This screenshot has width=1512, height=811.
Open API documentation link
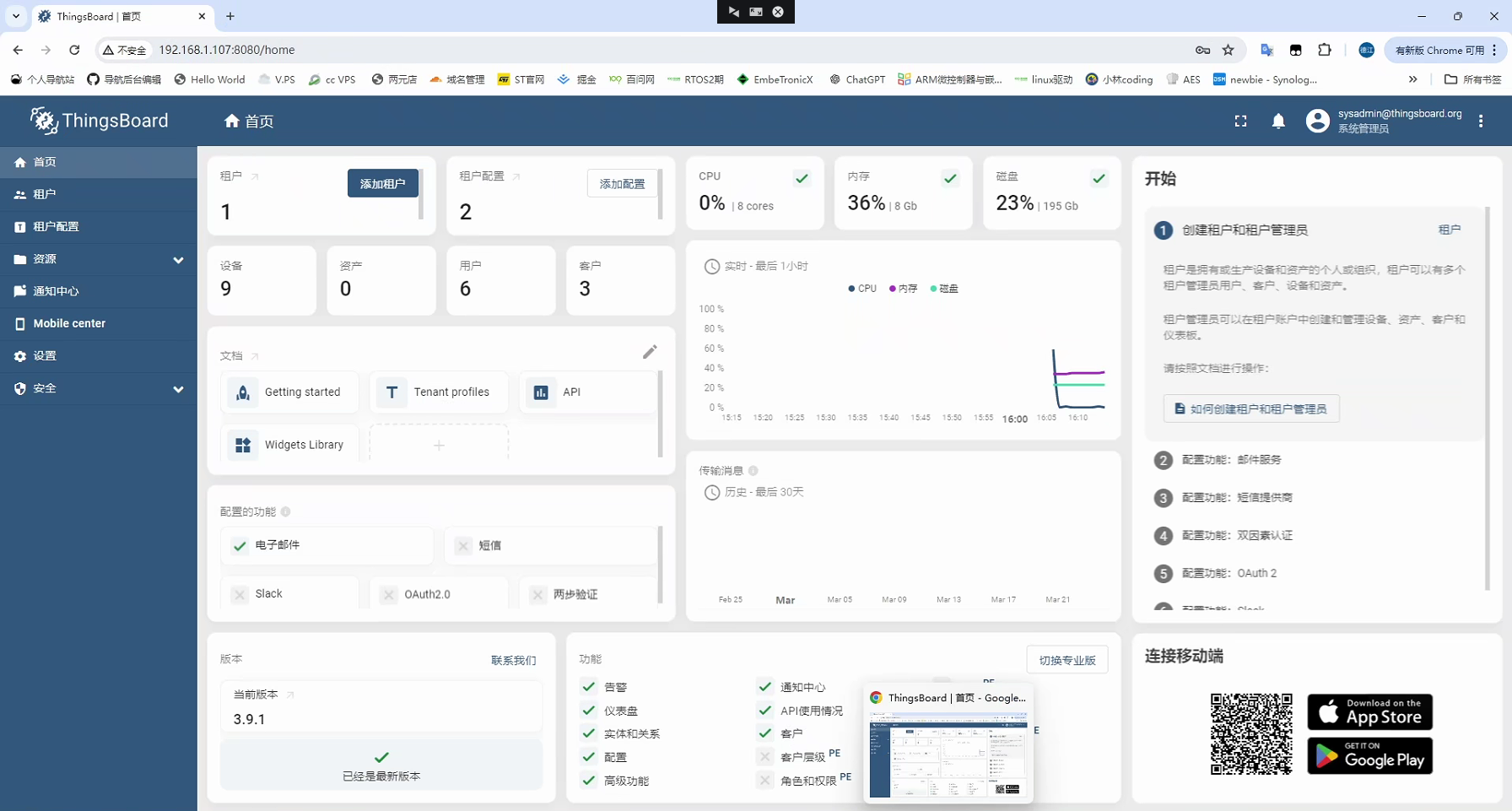587,392
